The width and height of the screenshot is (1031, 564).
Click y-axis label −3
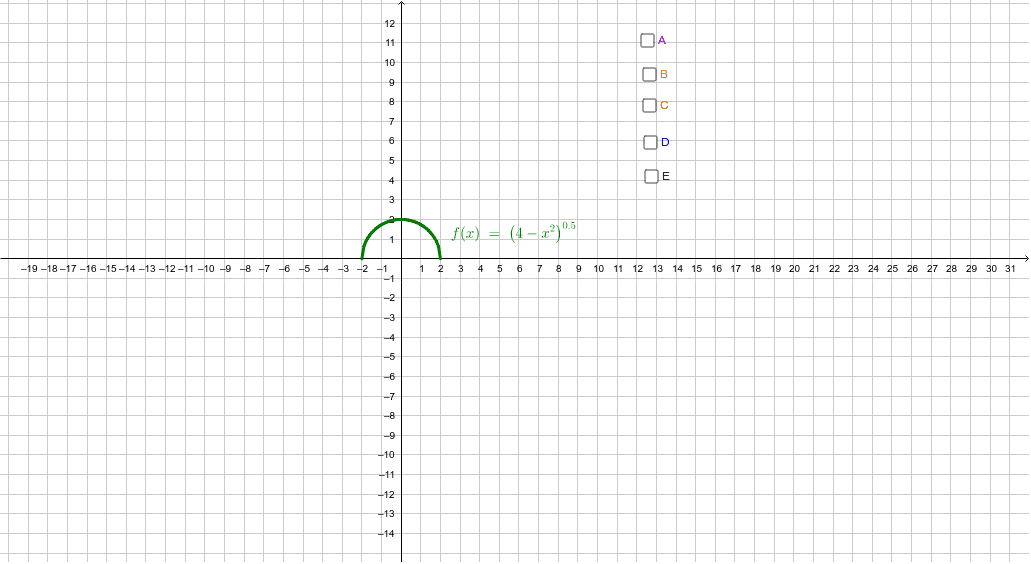[389, 317]
